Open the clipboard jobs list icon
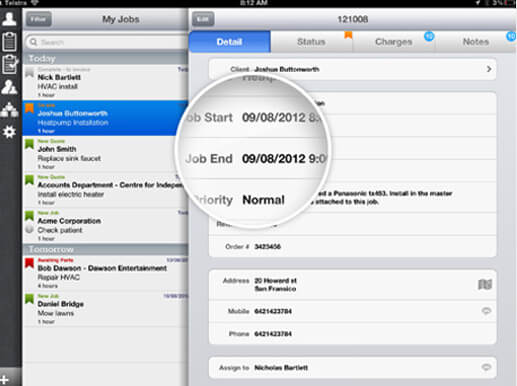517x386 pixels. (9, 41)
